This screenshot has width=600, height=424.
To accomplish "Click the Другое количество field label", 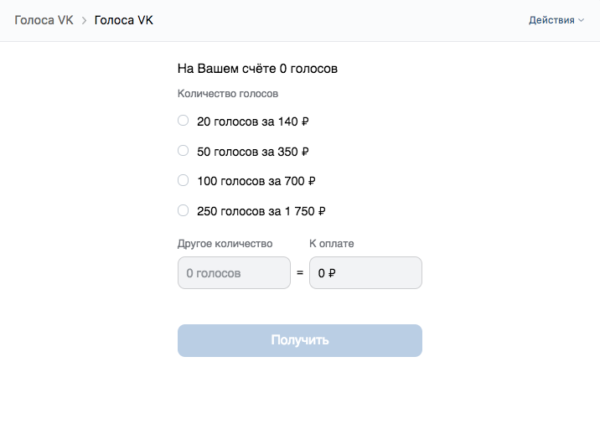I will click(x=225, y=243).
